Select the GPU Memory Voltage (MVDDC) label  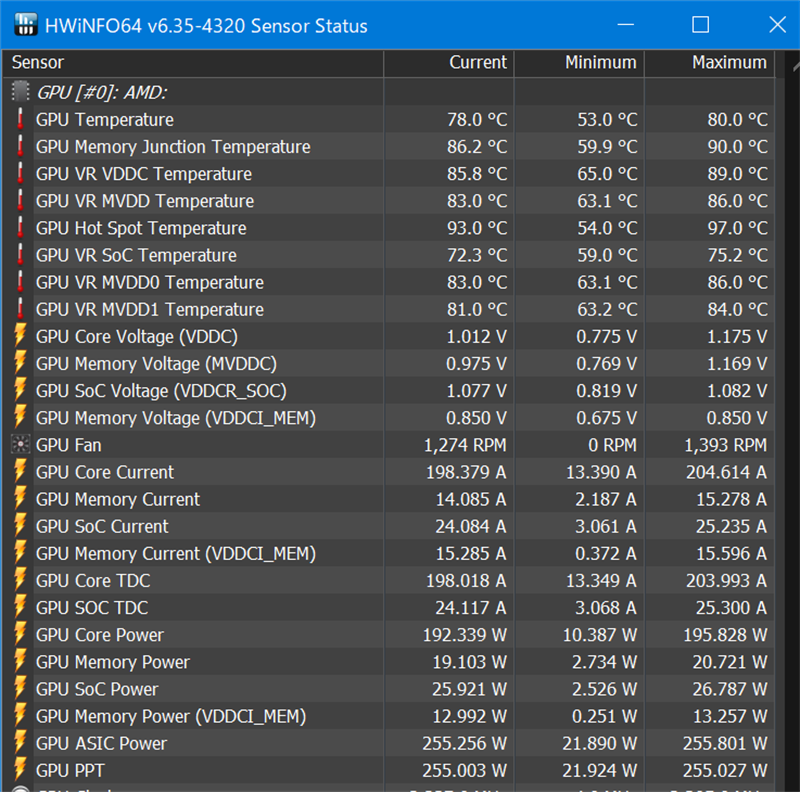pos(156,364)
